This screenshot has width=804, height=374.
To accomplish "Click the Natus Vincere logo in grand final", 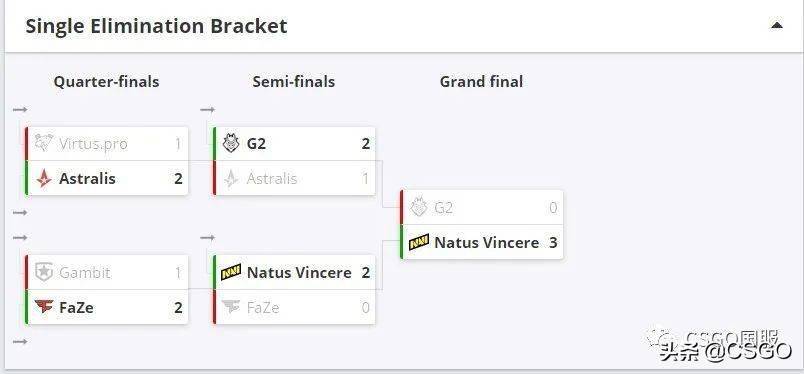I will 419,242.
